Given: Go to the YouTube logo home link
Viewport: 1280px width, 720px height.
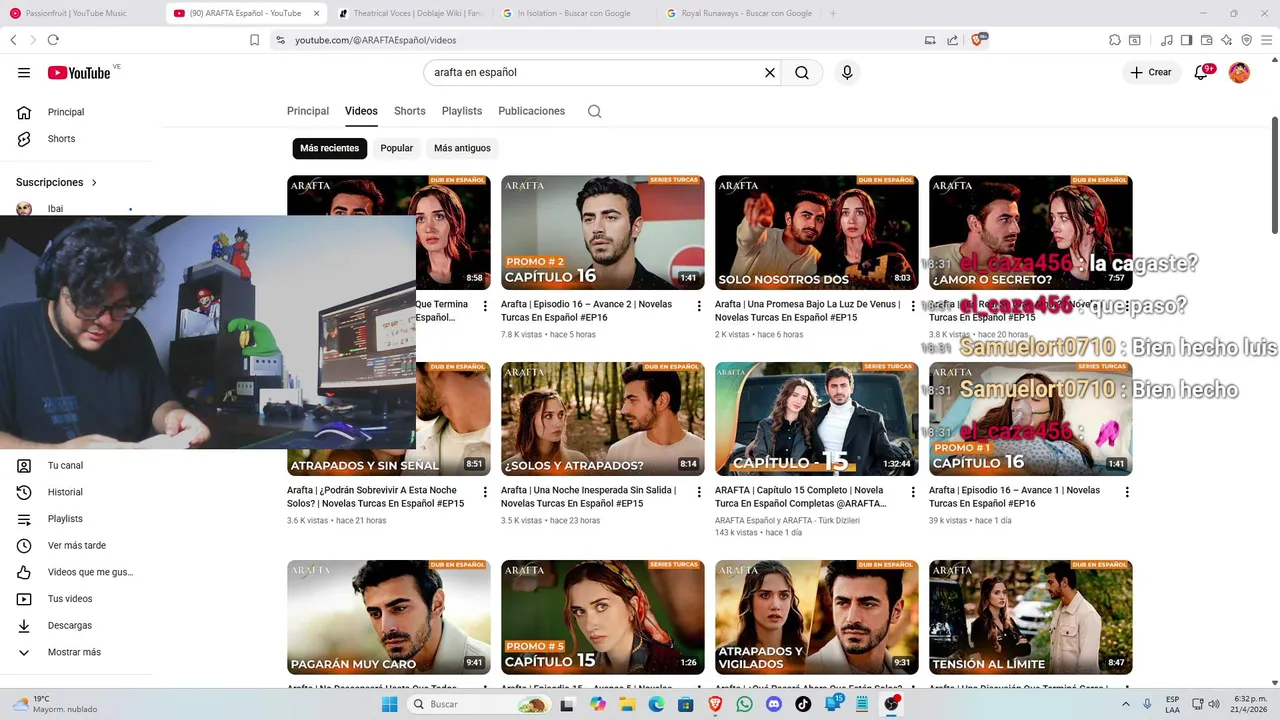Looking at the screenshot, I should 79,72.
